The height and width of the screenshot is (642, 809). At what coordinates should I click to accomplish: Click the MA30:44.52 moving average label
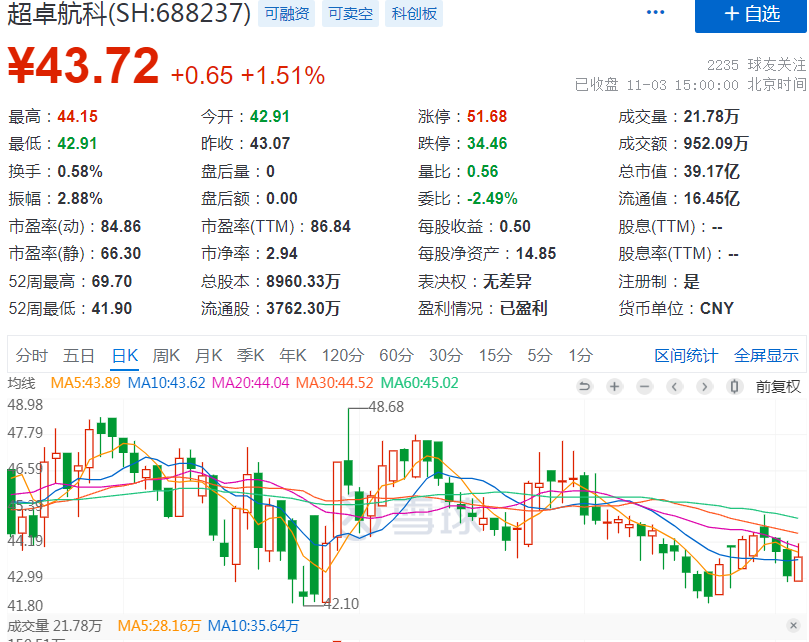[334, 383]
